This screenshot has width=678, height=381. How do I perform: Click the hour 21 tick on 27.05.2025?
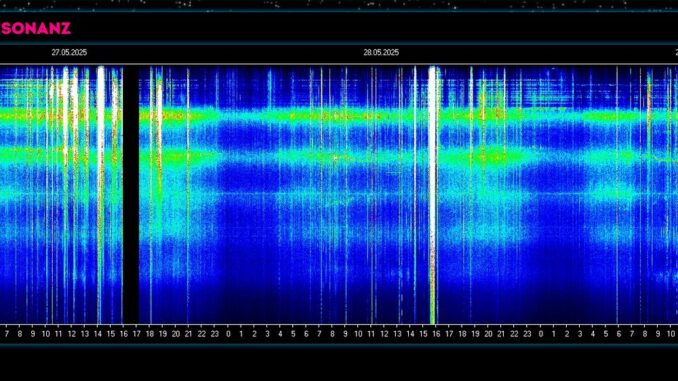tap(188, 334)
